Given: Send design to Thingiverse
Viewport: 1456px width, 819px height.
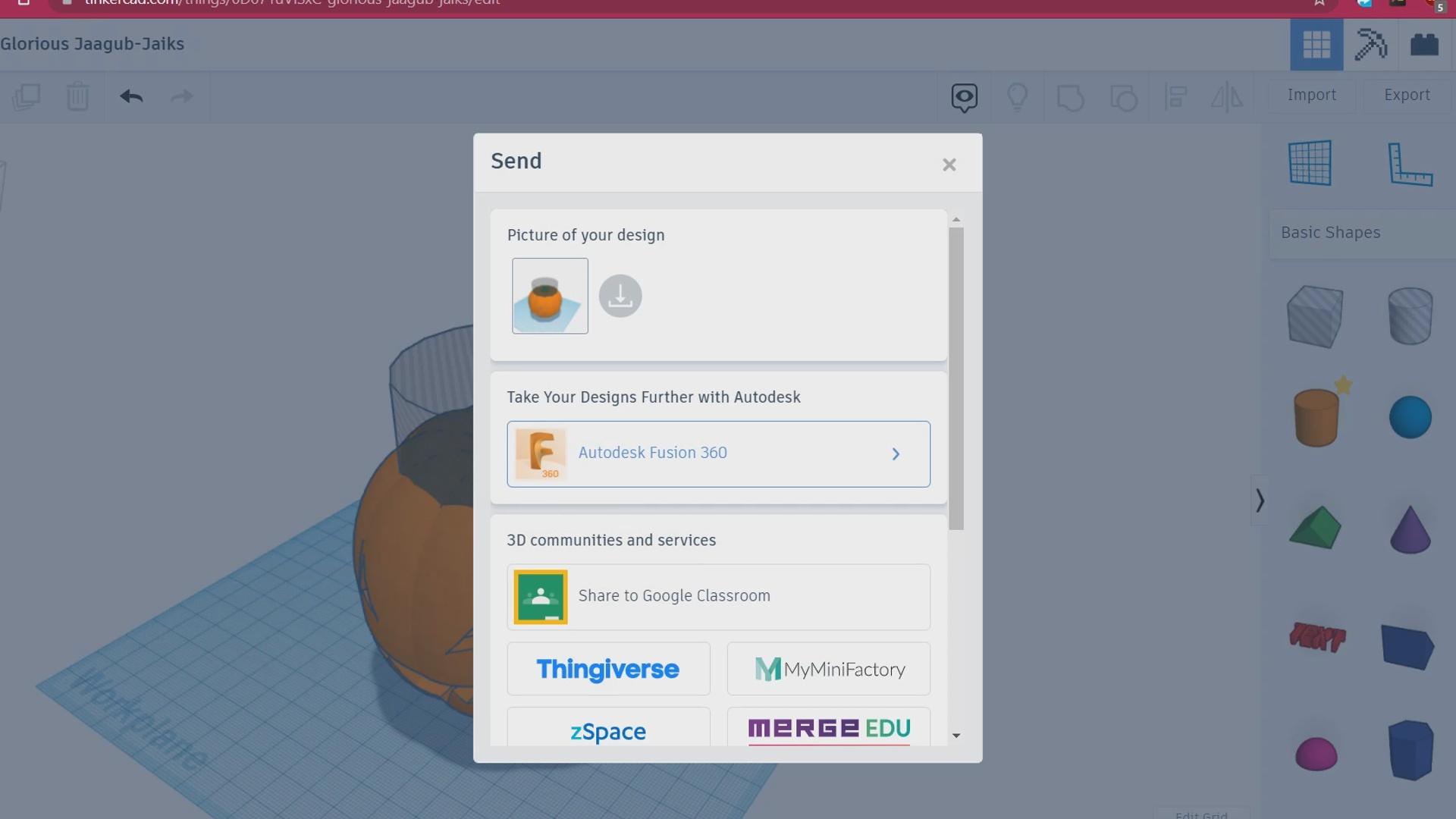Looking at the screenshot, I should (x=608, y=669).
